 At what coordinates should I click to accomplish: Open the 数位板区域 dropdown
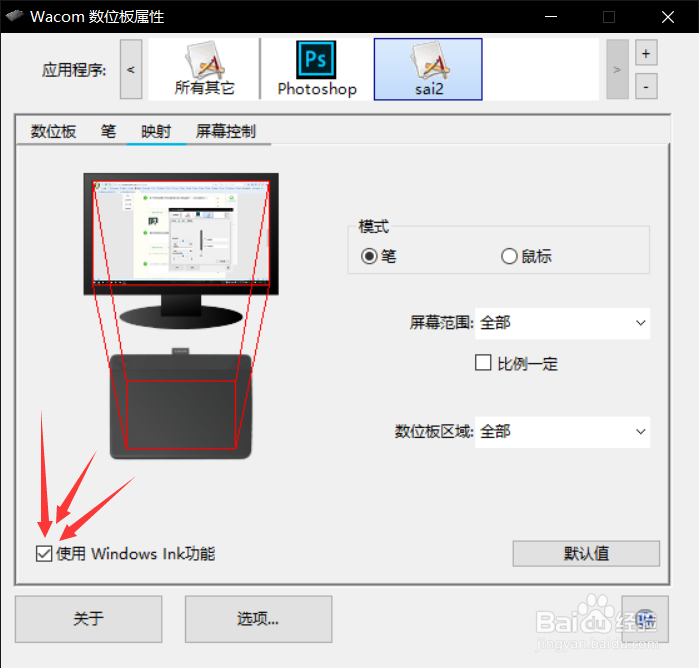(x=562, y=432)
